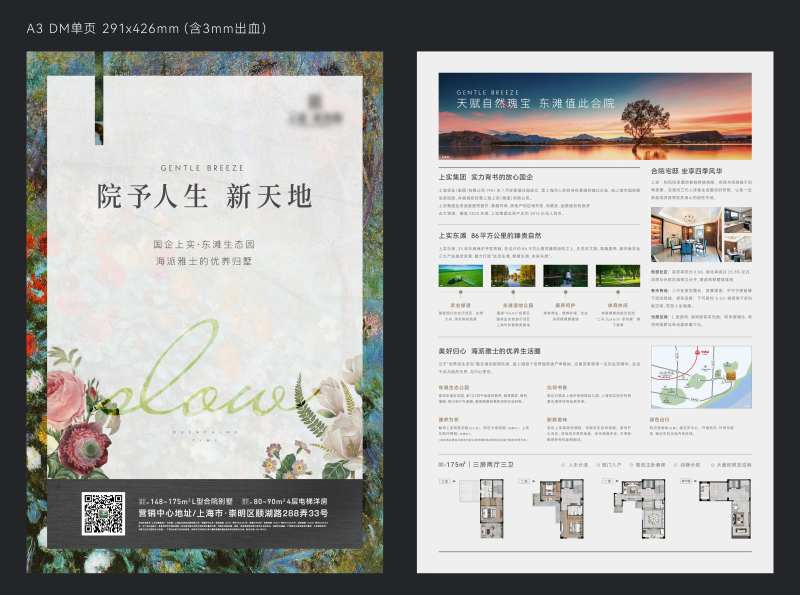The height and width of the screenshot is (595, 800).
Task: Click the green fern leaf illustration
Action: point(311,406)
